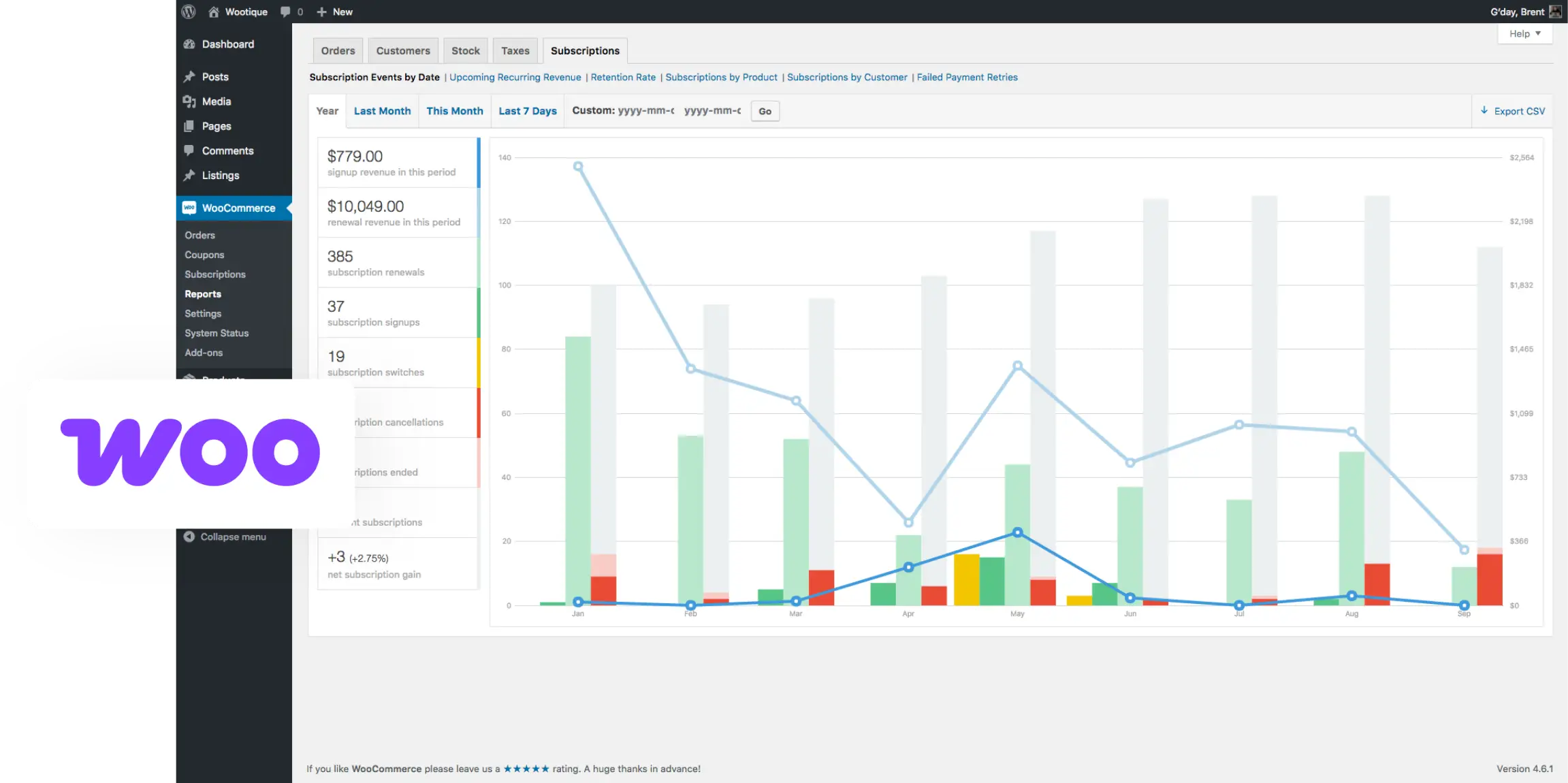The image size is (1568, 783).
Task: Highlight $779.00 signup revenue legend
Action: pyautogui.click(x=399, y=163)
